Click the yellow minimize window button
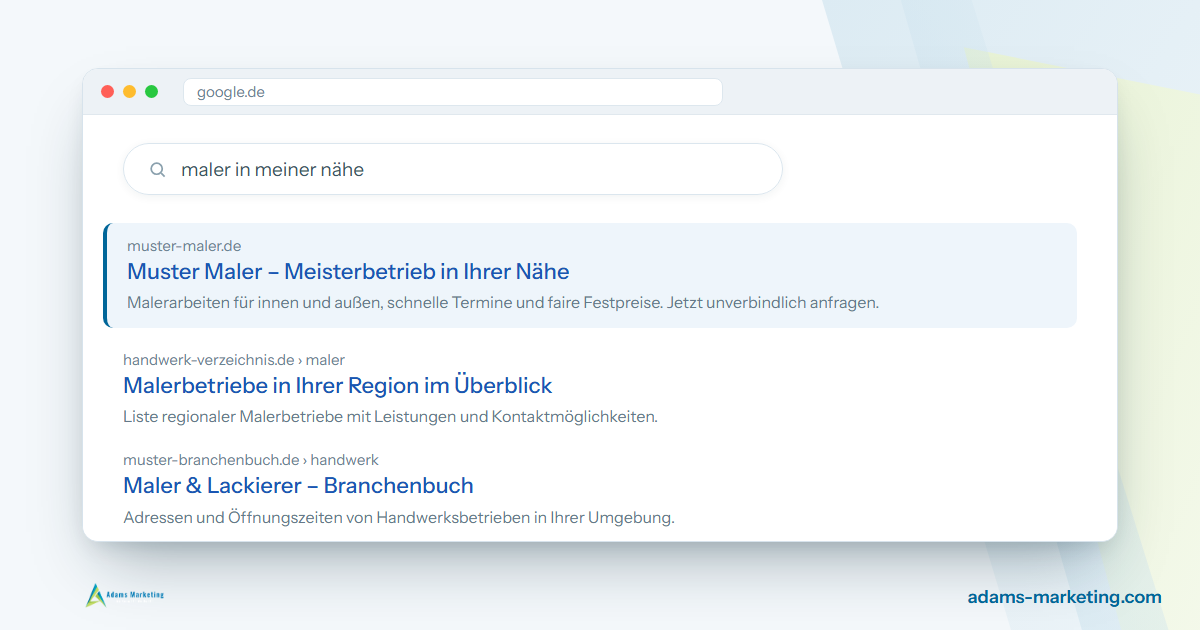This screenshot has width=1200, height=630. click(x=130, y=92)
